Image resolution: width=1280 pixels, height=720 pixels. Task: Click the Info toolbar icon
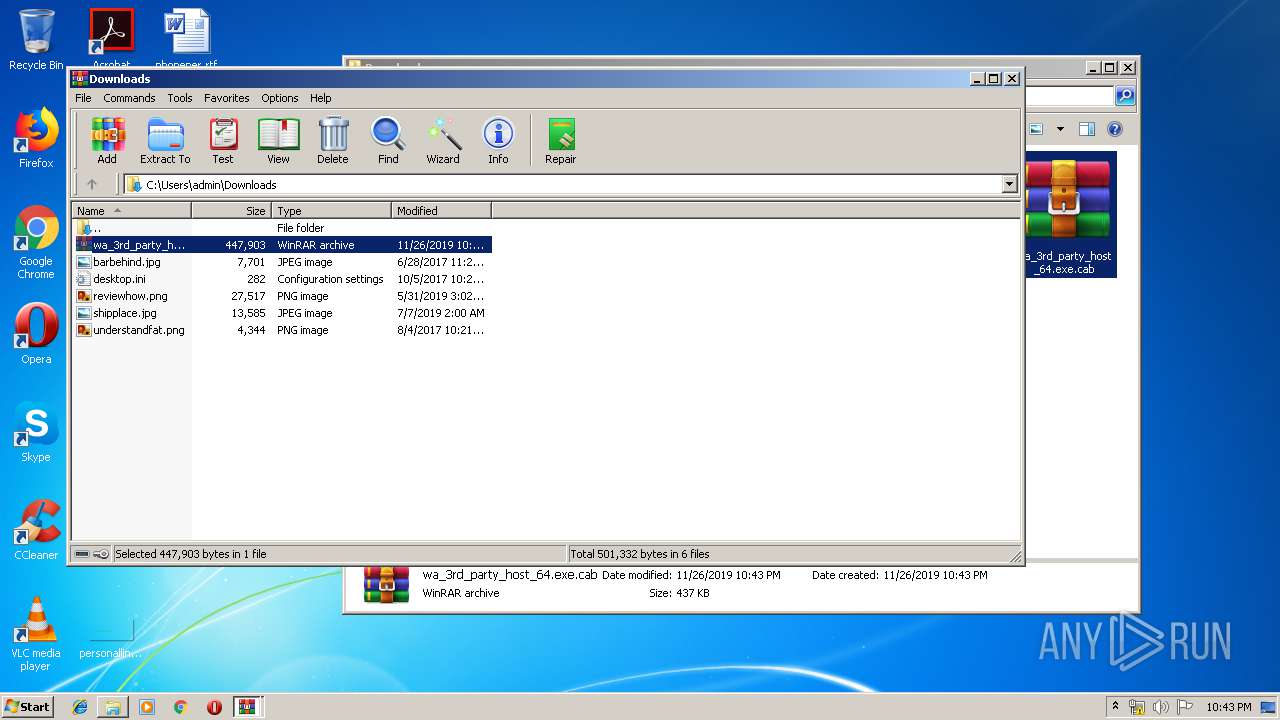(x=498, y=140)
